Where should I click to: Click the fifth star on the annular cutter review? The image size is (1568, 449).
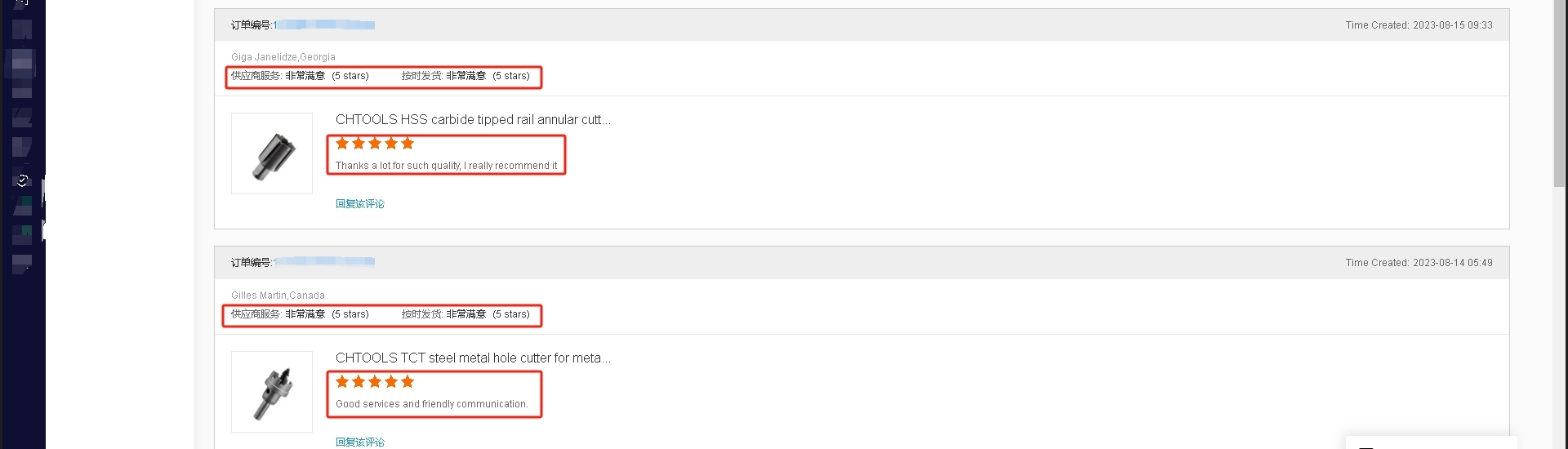tap(408, 144)
